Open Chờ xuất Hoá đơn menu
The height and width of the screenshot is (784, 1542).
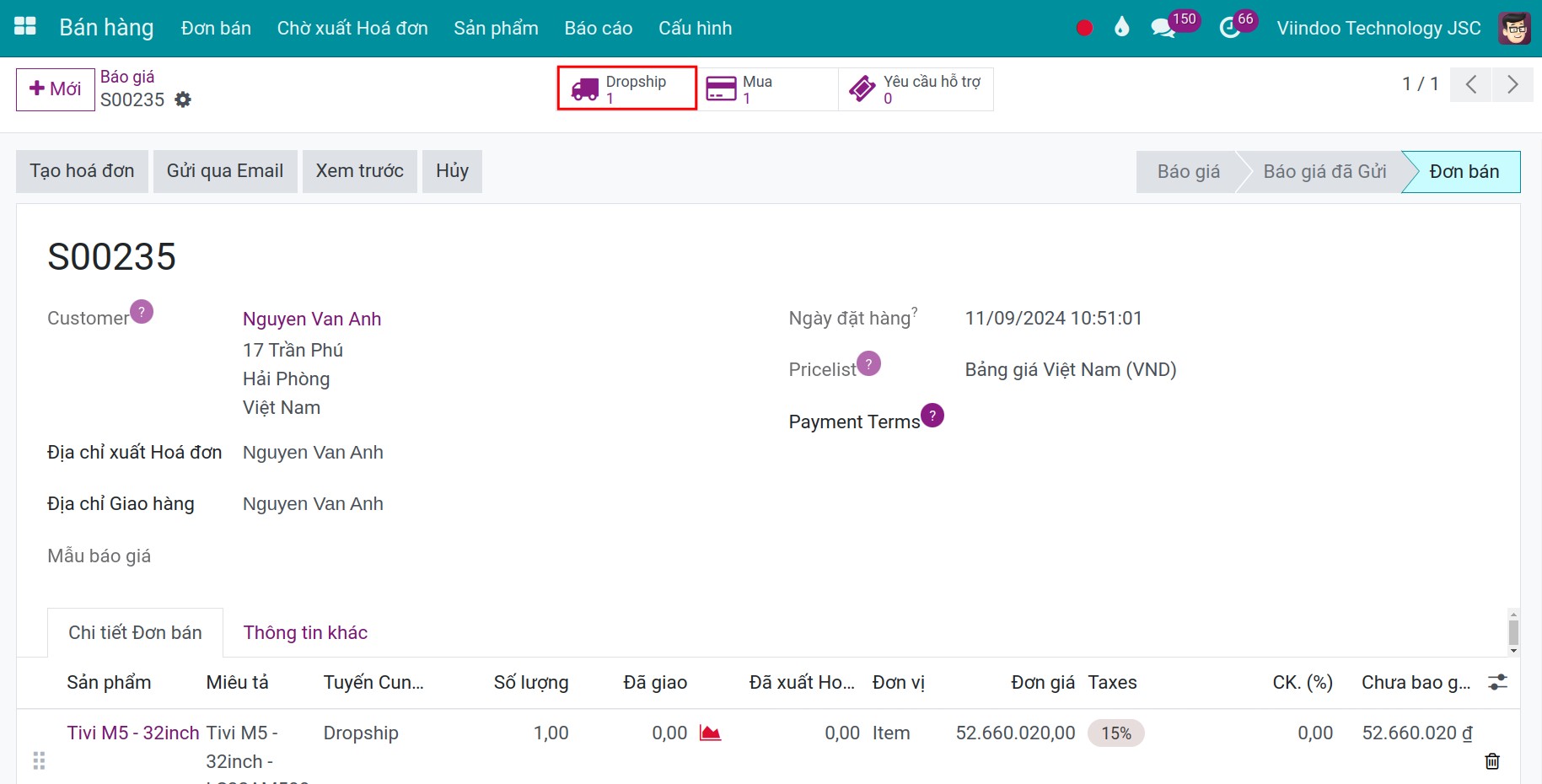352,28
